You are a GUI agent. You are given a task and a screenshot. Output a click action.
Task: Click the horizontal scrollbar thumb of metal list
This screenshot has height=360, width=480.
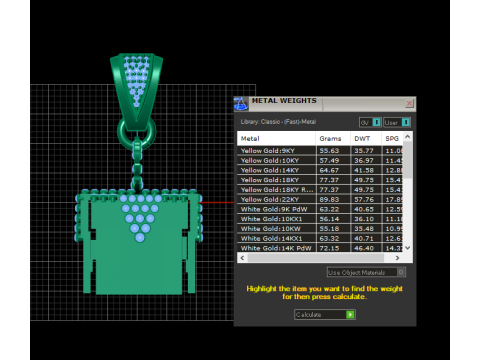click(x=316, y=258)
